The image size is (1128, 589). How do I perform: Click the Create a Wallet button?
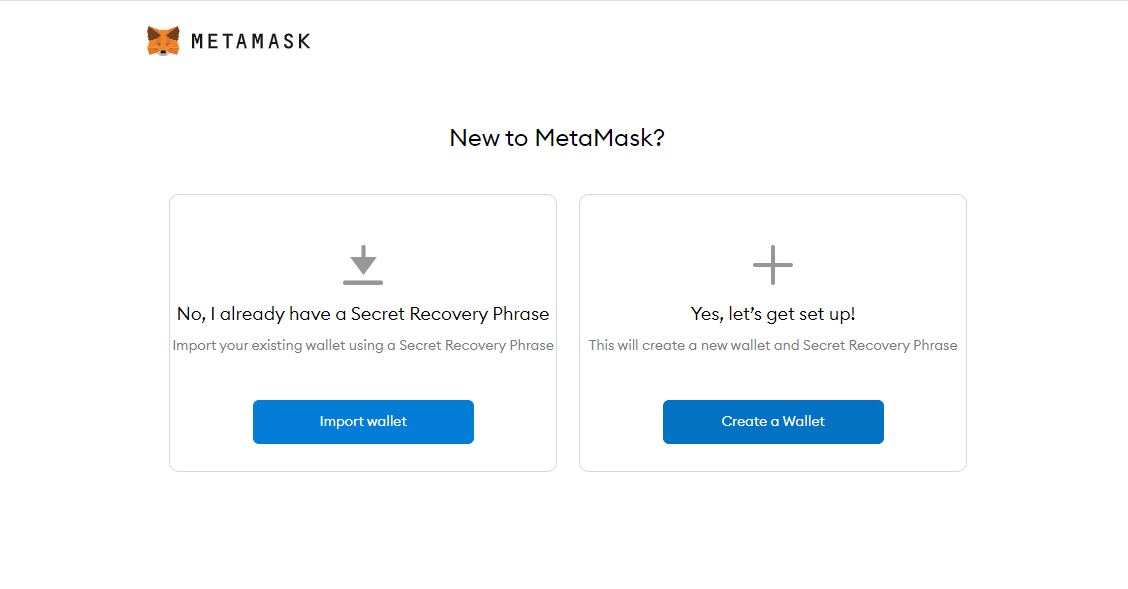[773, 421]
